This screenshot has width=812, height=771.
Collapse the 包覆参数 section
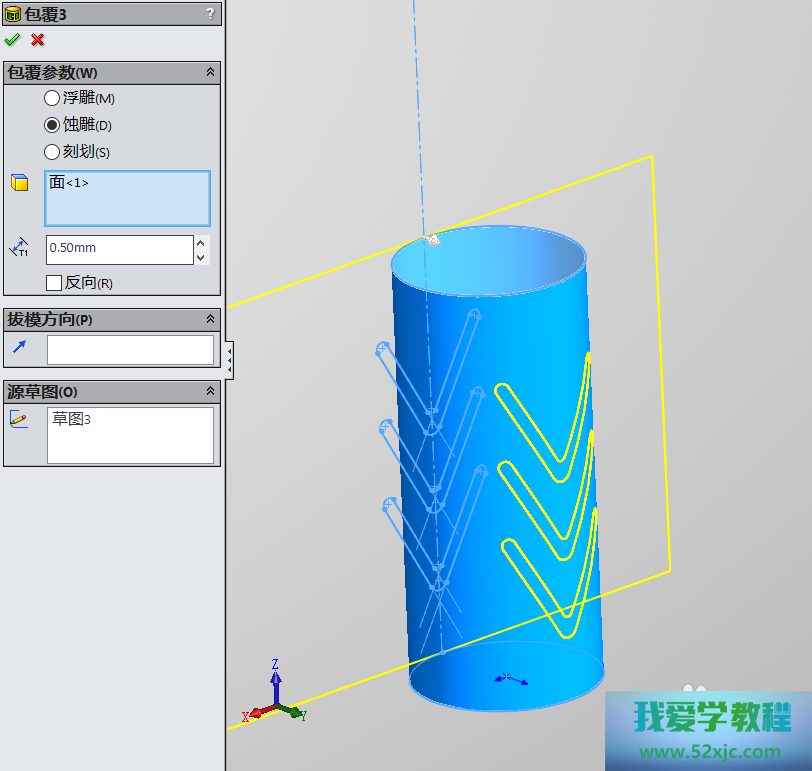pyautogui.click(x=210, y=73)
